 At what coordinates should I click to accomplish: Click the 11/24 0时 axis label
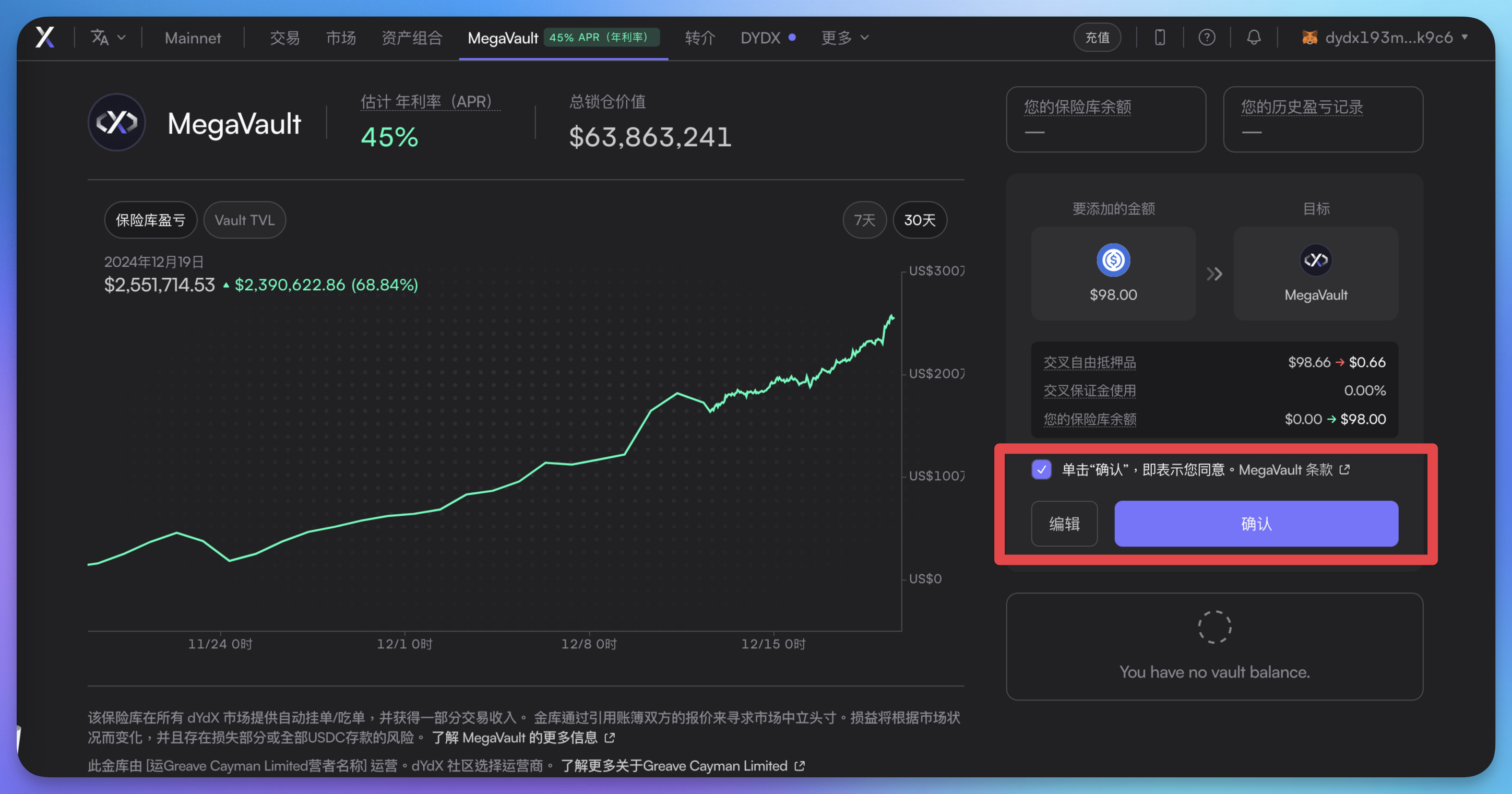[220, 644]
